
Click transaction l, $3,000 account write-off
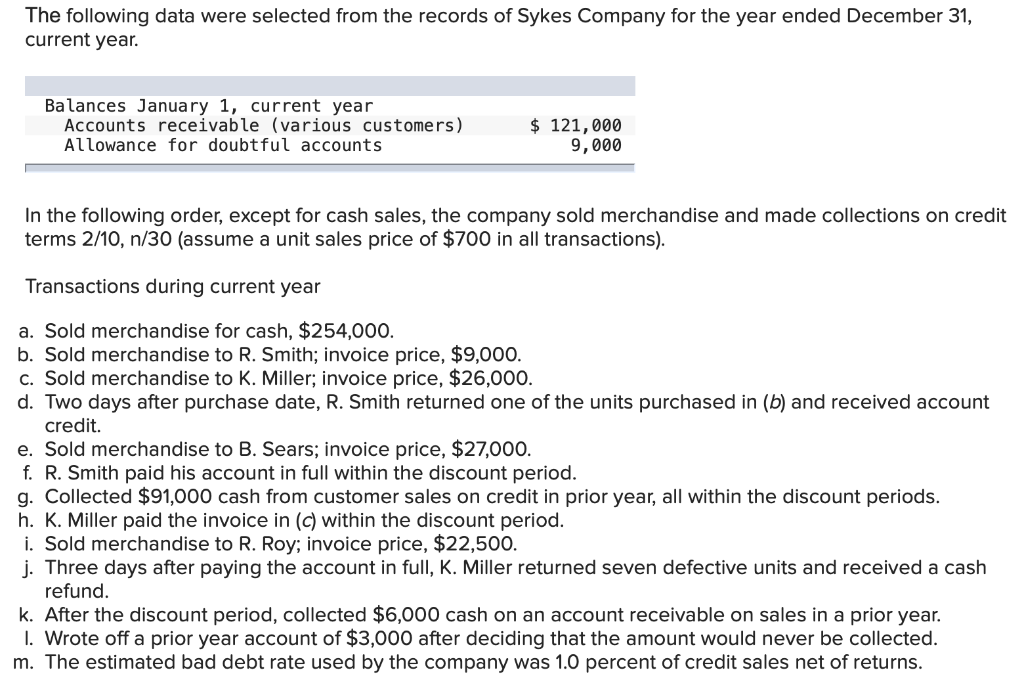coord(491,638)
